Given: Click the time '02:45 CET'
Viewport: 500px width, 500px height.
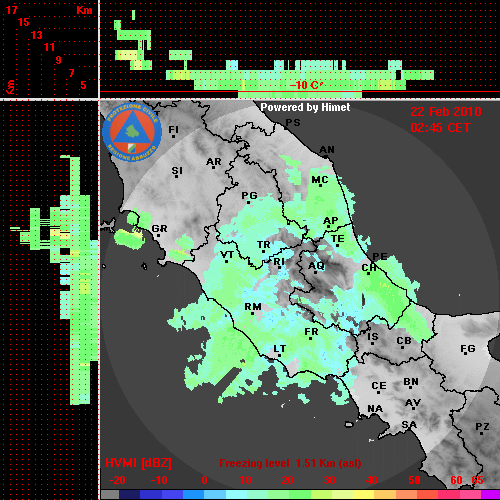Looking at the screenshot, I should 440,128.
